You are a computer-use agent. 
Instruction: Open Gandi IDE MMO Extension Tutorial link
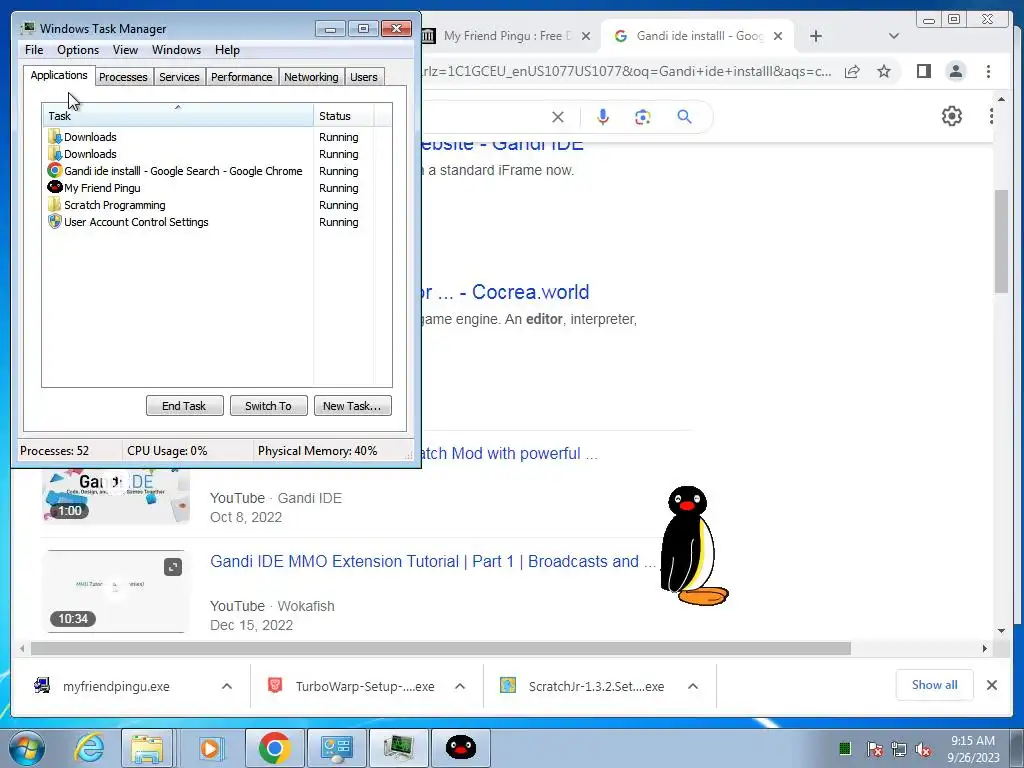(x=432, y=562)
